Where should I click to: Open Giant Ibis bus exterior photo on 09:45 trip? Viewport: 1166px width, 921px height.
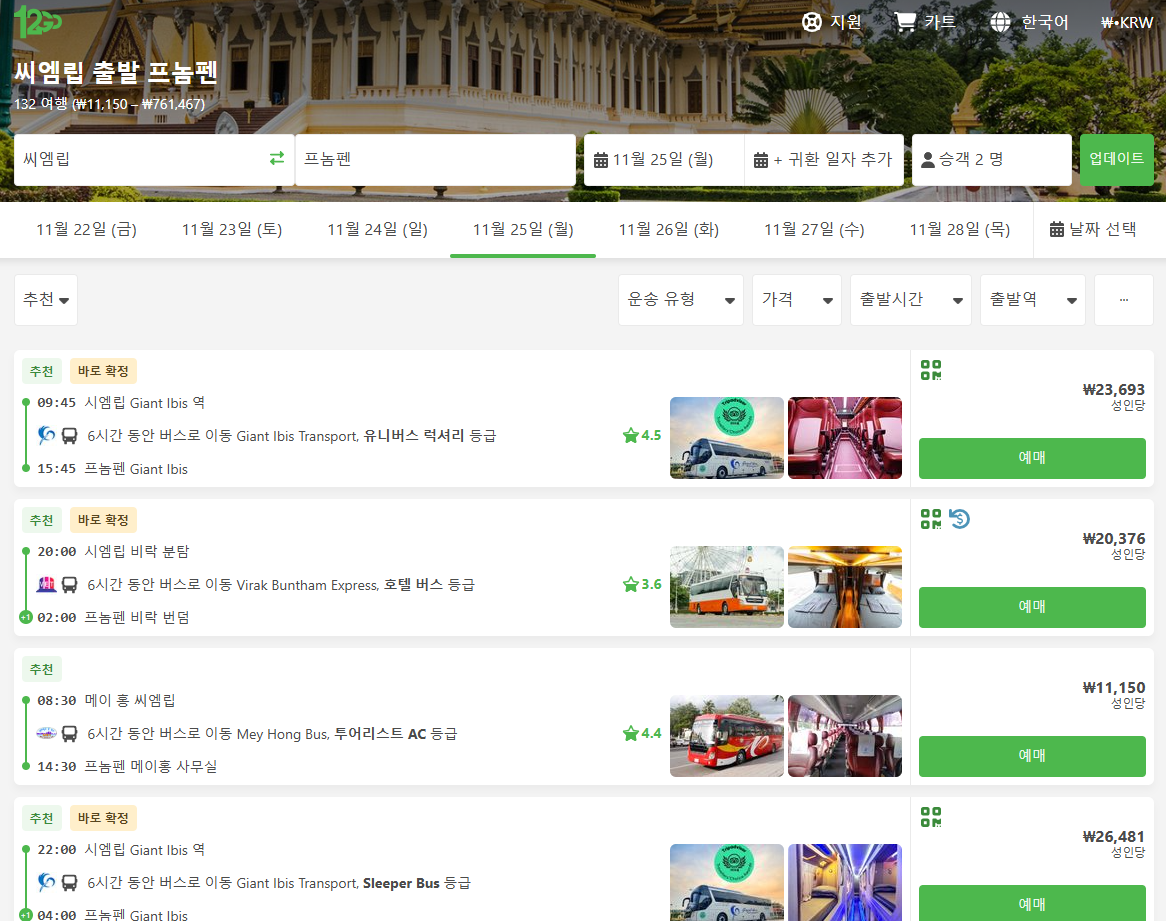[x=727, y=438]
